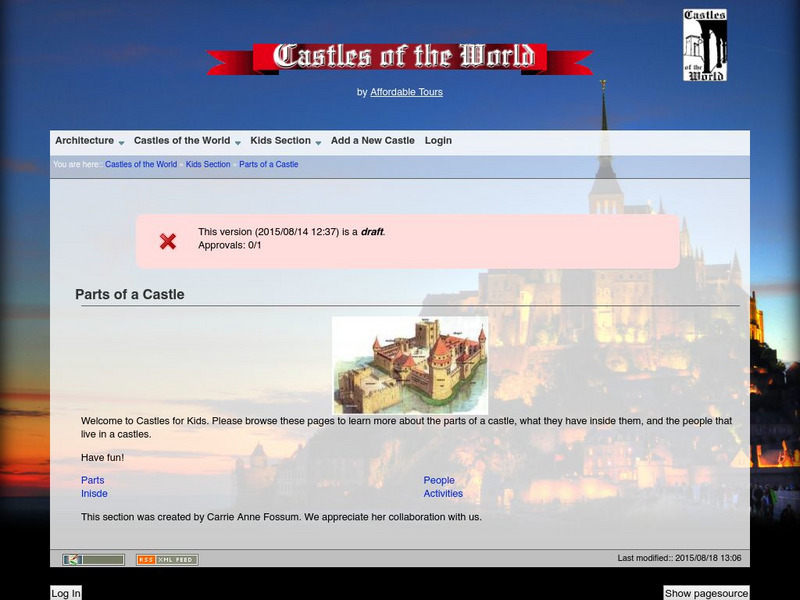Click the castle illustration image
The width and height of the screenshot is (800, 600).
click(x=410, y=365)
